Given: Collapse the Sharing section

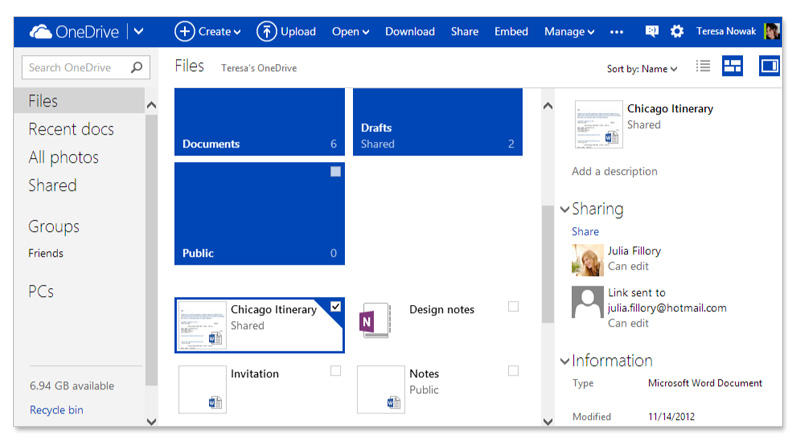Looking at the screenshot, I should point(565,209).
